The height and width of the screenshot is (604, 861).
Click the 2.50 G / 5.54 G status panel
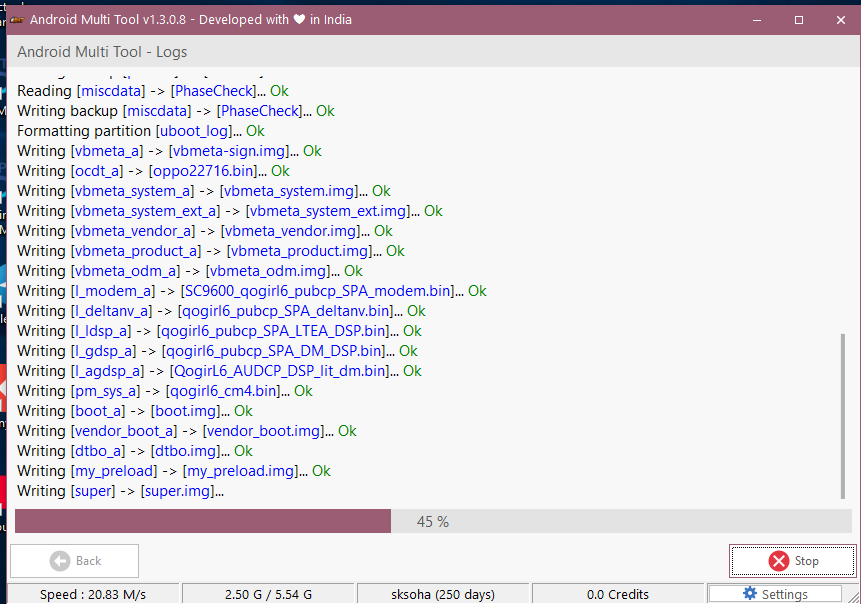coord(269,594)
